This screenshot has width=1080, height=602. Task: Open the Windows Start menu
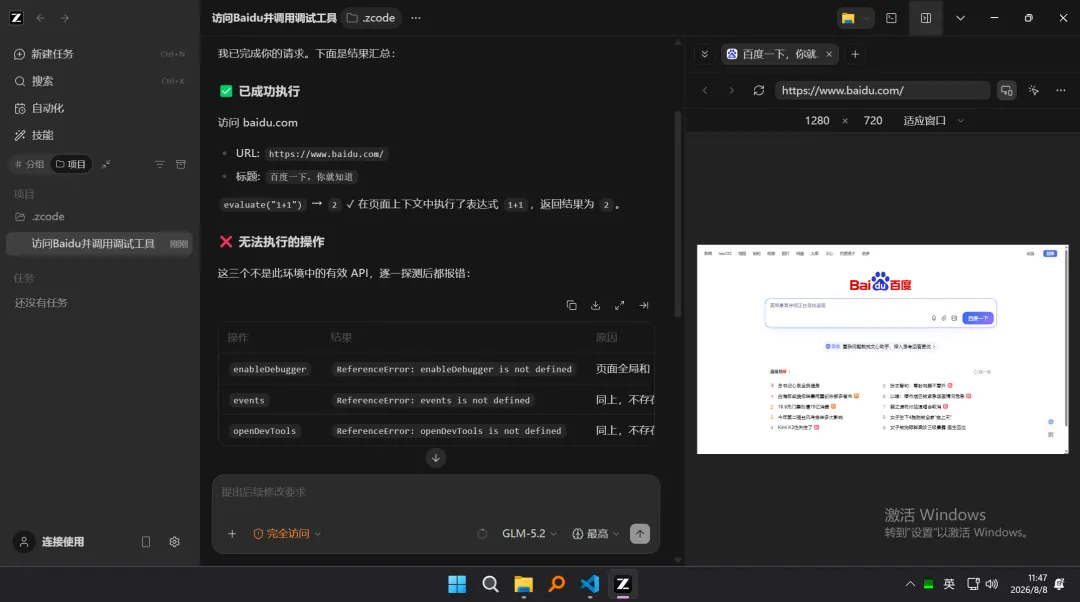(457, 584)
